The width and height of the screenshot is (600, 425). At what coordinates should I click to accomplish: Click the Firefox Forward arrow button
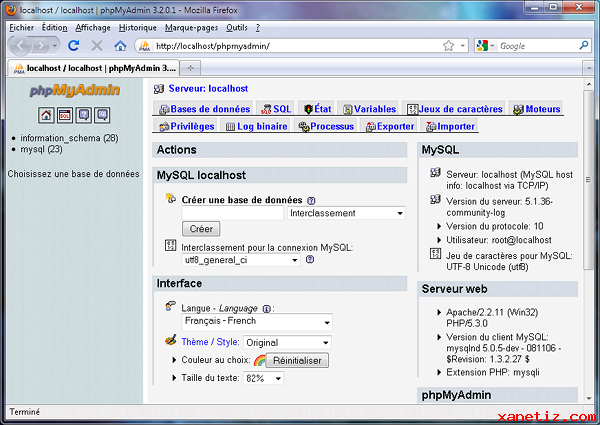click(x=41, y=46)
